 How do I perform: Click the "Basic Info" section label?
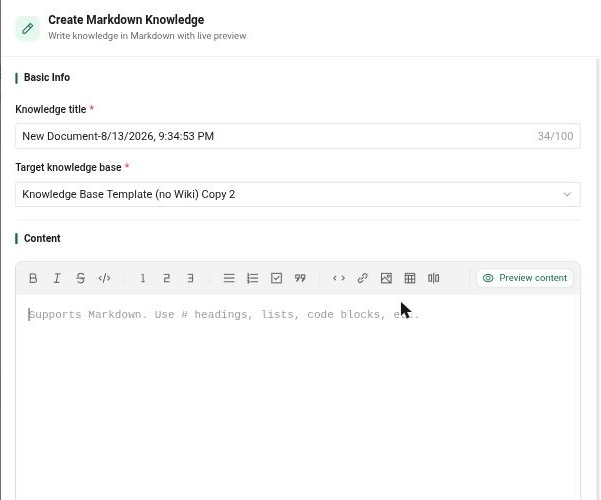coord(47,77)
